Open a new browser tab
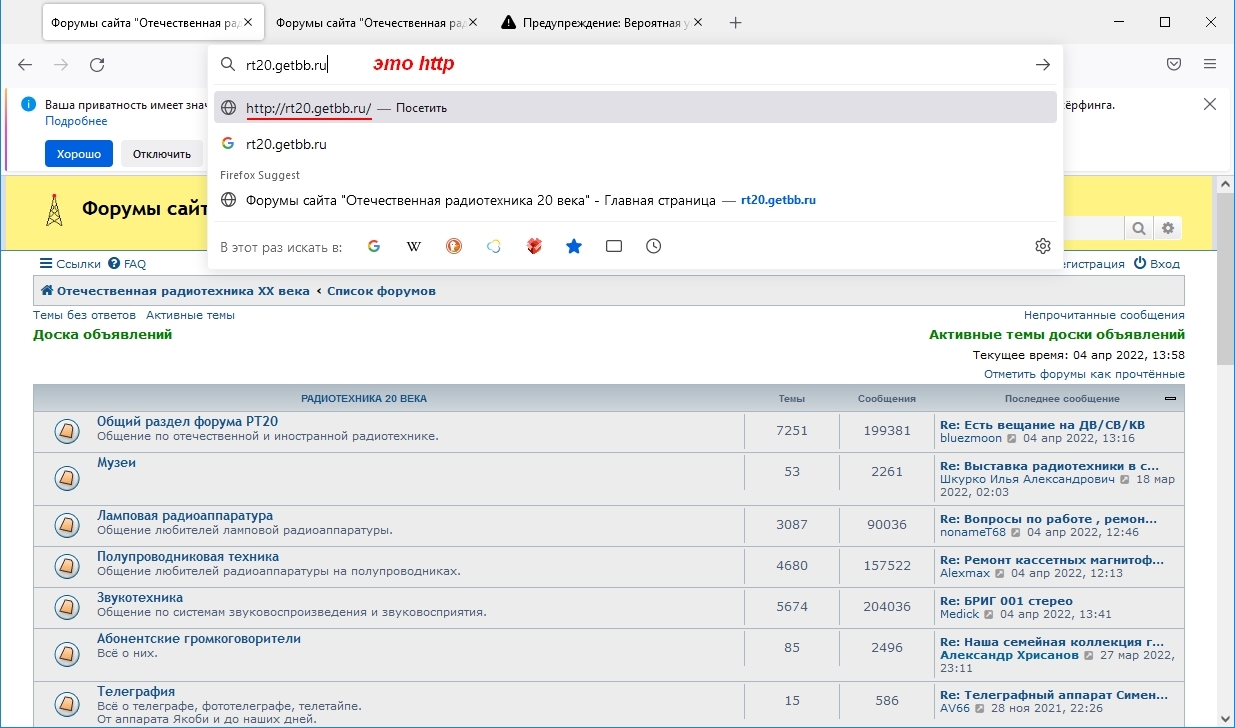The width and height of the screenshot is (1235, 728). [736, 22]
